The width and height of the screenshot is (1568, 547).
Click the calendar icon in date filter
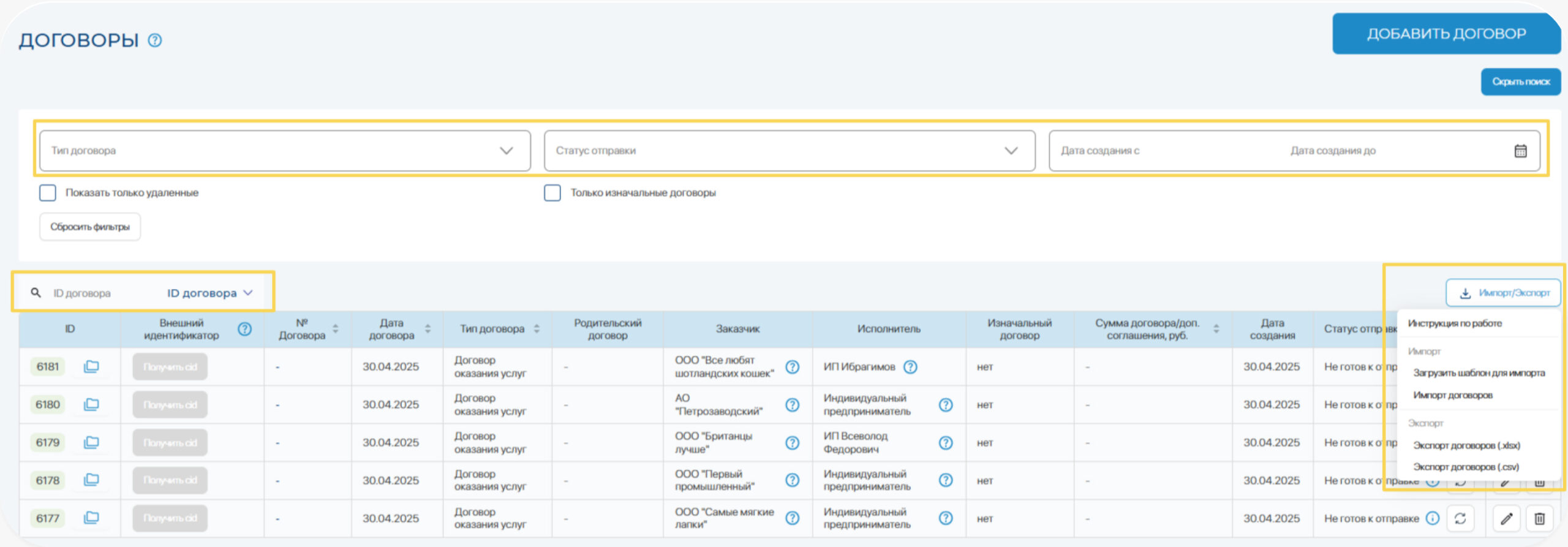click(x=1520, y=151)
